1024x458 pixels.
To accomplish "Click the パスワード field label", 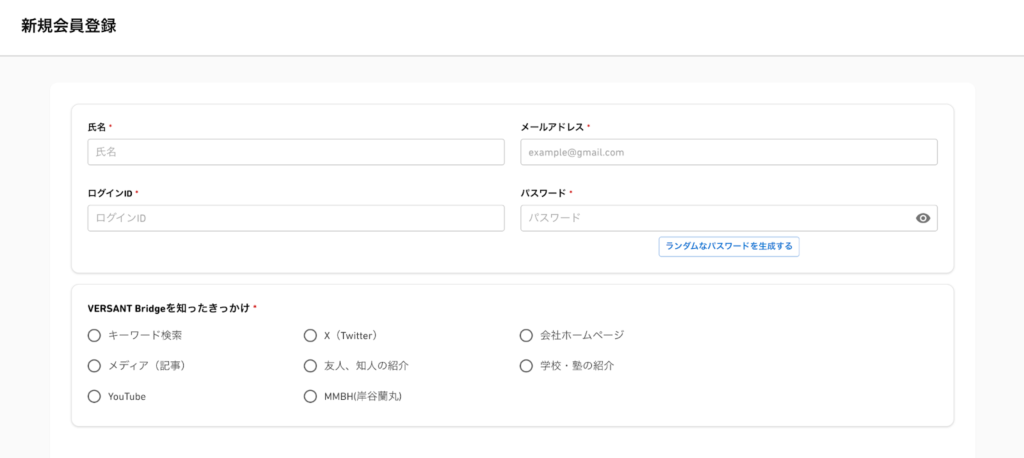I will pos(543,193).
